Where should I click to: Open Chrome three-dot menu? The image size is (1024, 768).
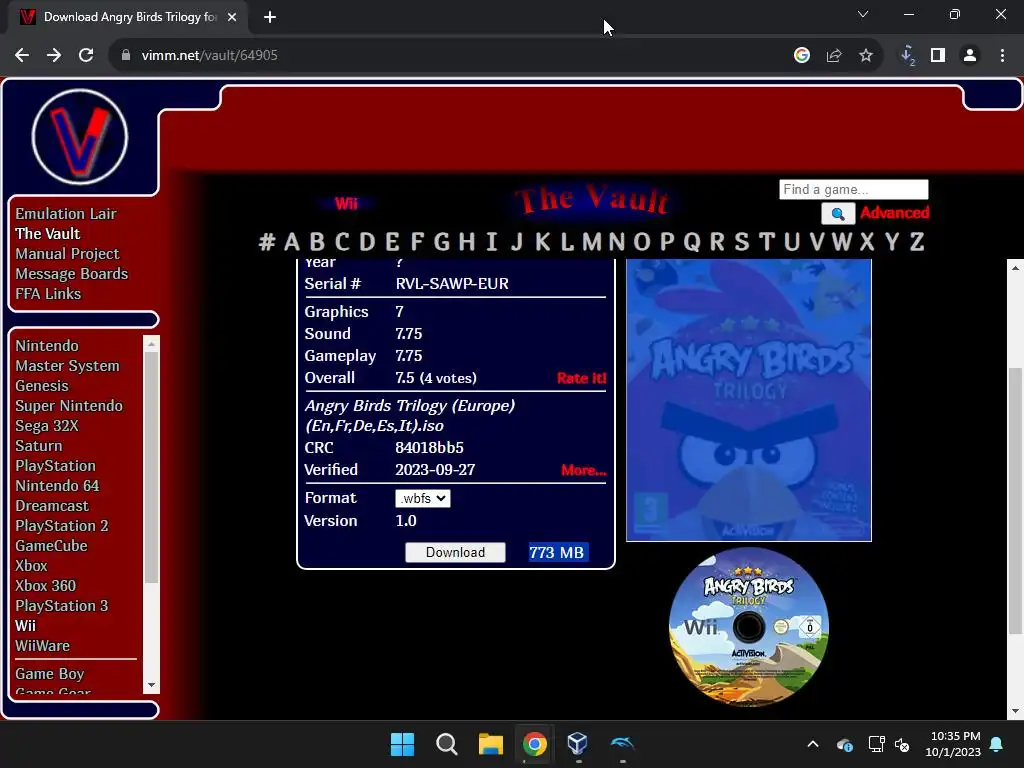[1002, 56]
